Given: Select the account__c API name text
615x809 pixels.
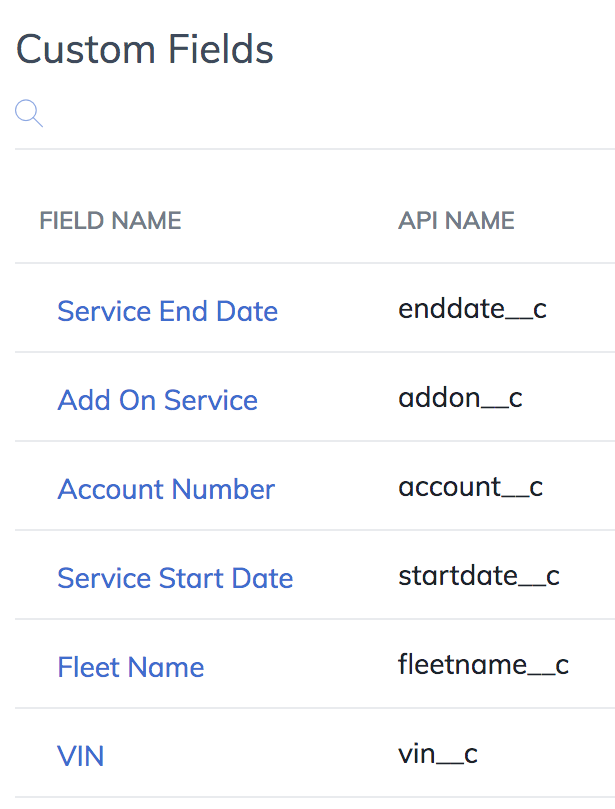Looking at the screenshot, I should click(470, 487).
